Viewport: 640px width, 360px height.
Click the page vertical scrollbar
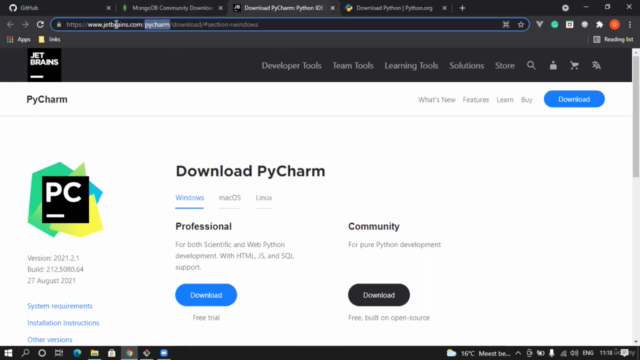click(x=636, y=116)
